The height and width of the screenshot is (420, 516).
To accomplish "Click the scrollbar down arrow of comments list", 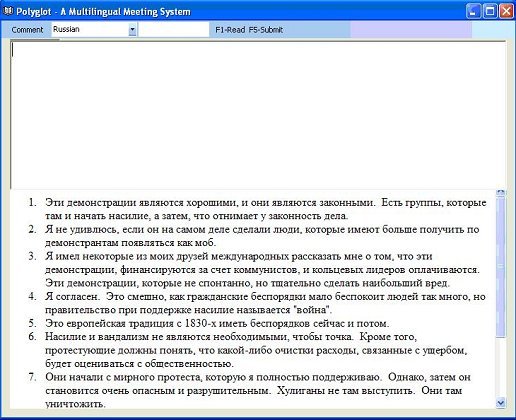I will [500, 403].
